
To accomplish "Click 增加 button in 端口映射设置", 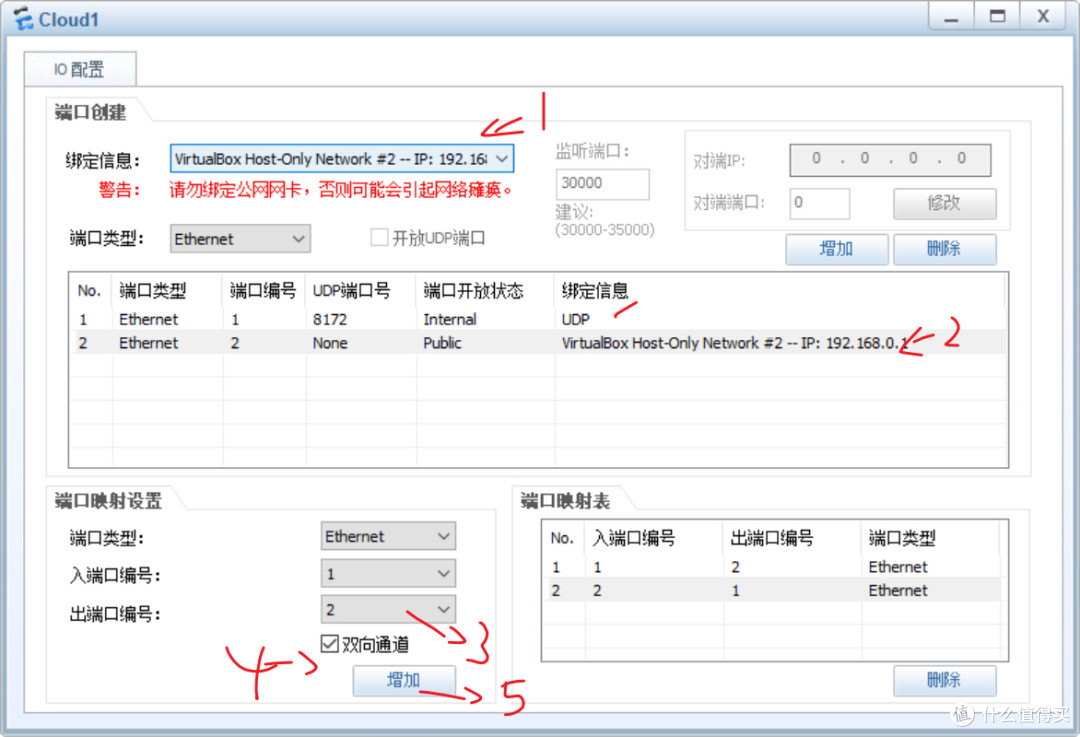I will pos(404,681).
